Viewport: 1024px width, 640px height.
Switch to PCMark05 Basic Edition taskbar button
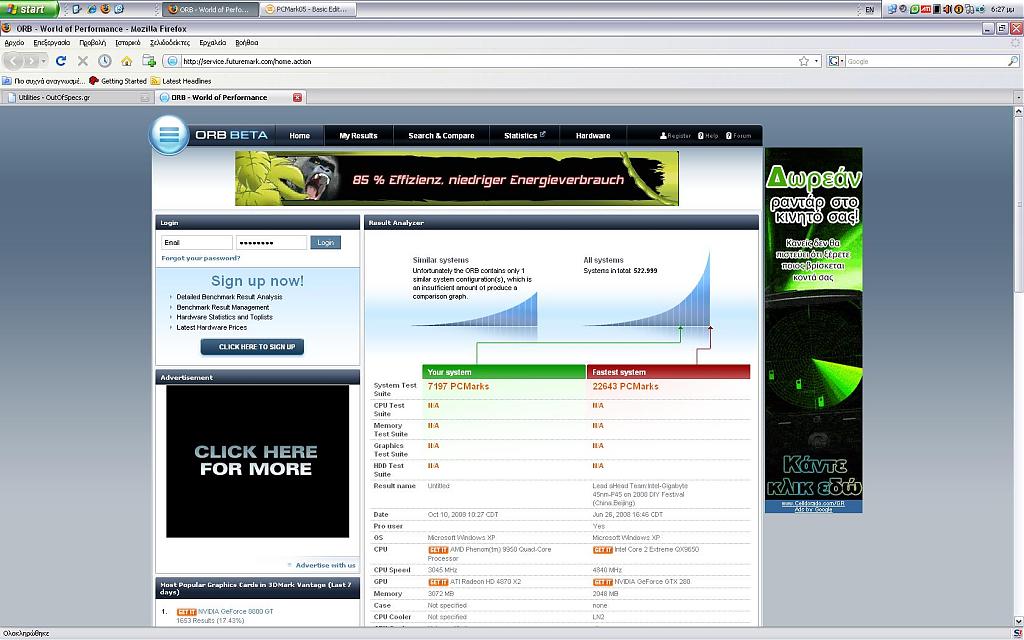tap(306, 9)
